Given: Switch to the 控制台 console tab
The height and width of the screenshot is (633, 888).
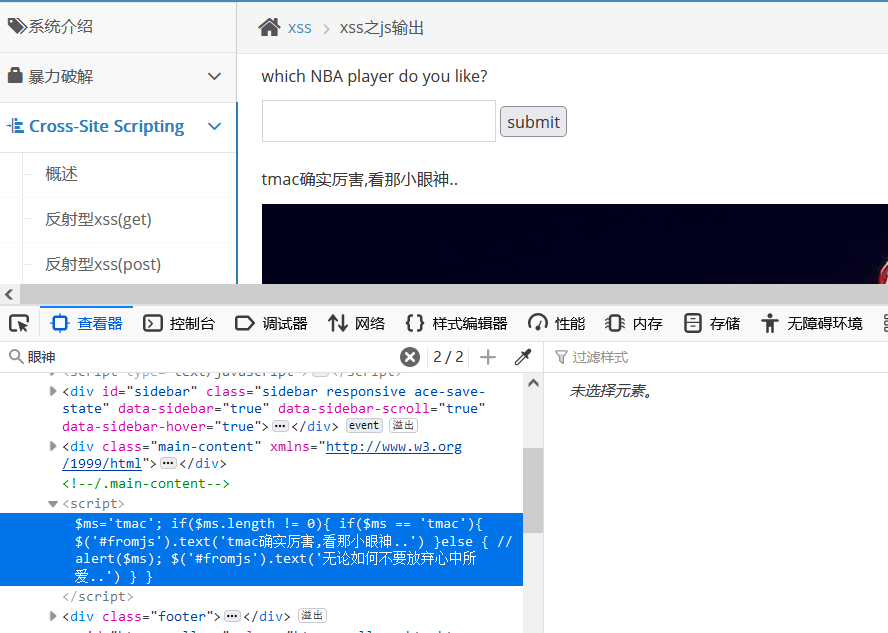Looking at the screenshot, I should 179,323.
